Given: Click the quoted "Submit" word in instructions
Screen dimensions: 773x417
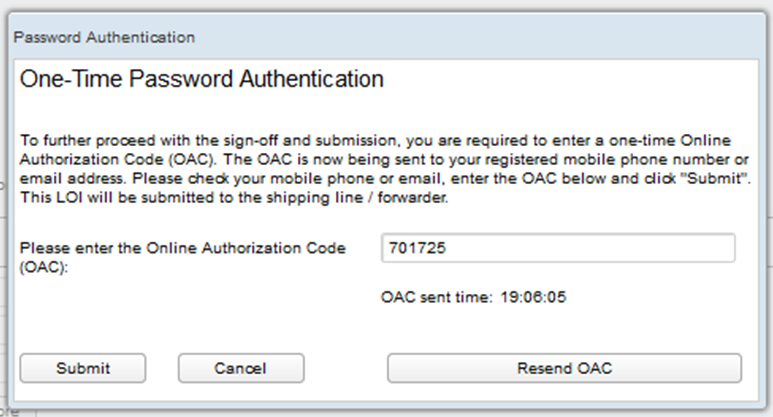Looking at the screenshot, I should (x=721, y=177).
